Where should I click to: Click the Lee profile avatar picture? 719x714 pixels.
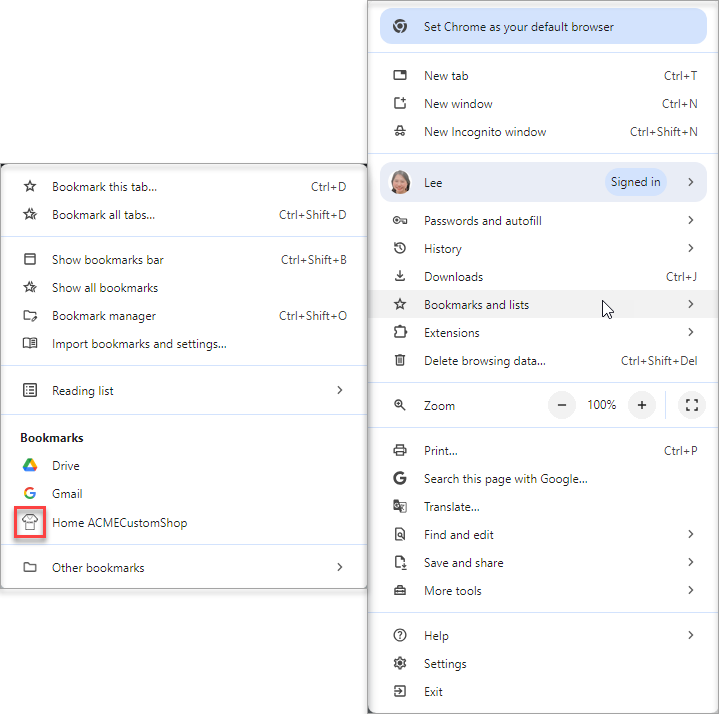[x=400, y=182]
